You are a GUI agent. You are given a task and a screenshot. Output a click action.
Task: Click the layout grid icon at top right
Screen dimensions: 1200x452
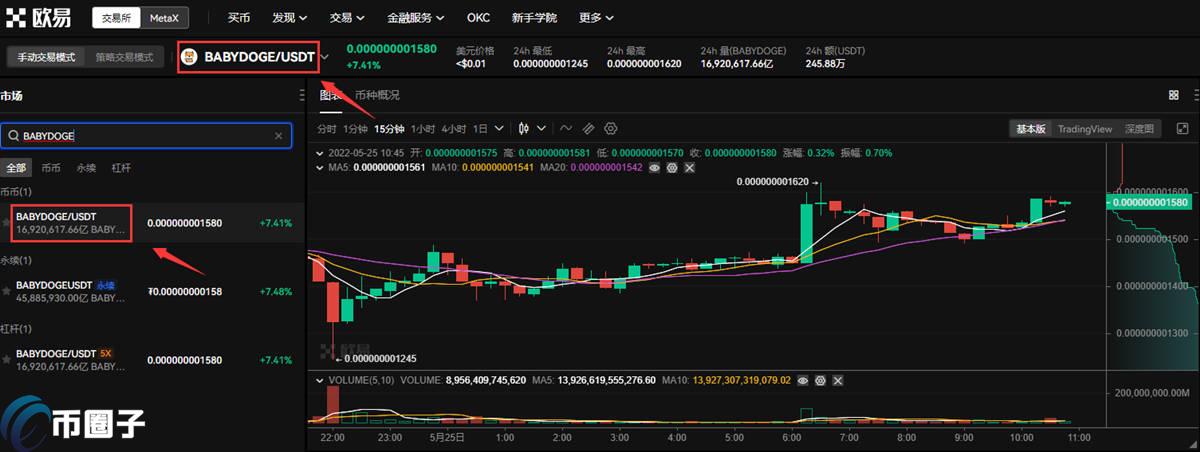(1173, 95)
